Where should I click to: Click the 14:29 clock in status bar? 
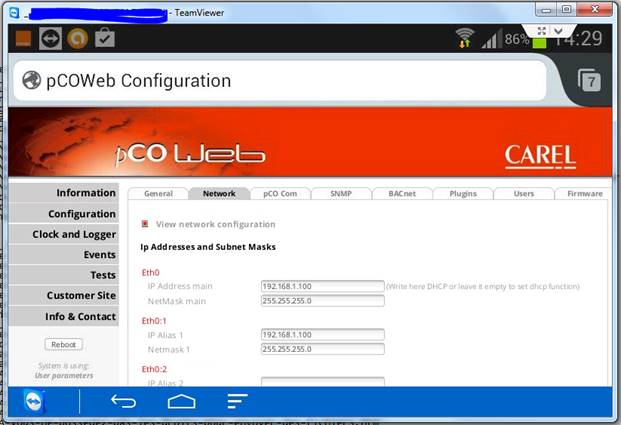coord(579,39)
